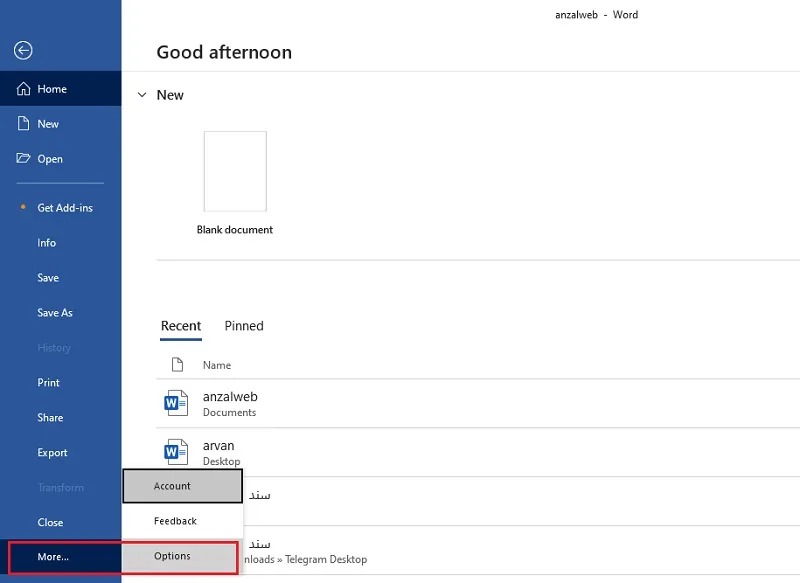Screen dimensions: 800x583
Task: Click Save As in the sidebar
Action: [x=55, y=313]
